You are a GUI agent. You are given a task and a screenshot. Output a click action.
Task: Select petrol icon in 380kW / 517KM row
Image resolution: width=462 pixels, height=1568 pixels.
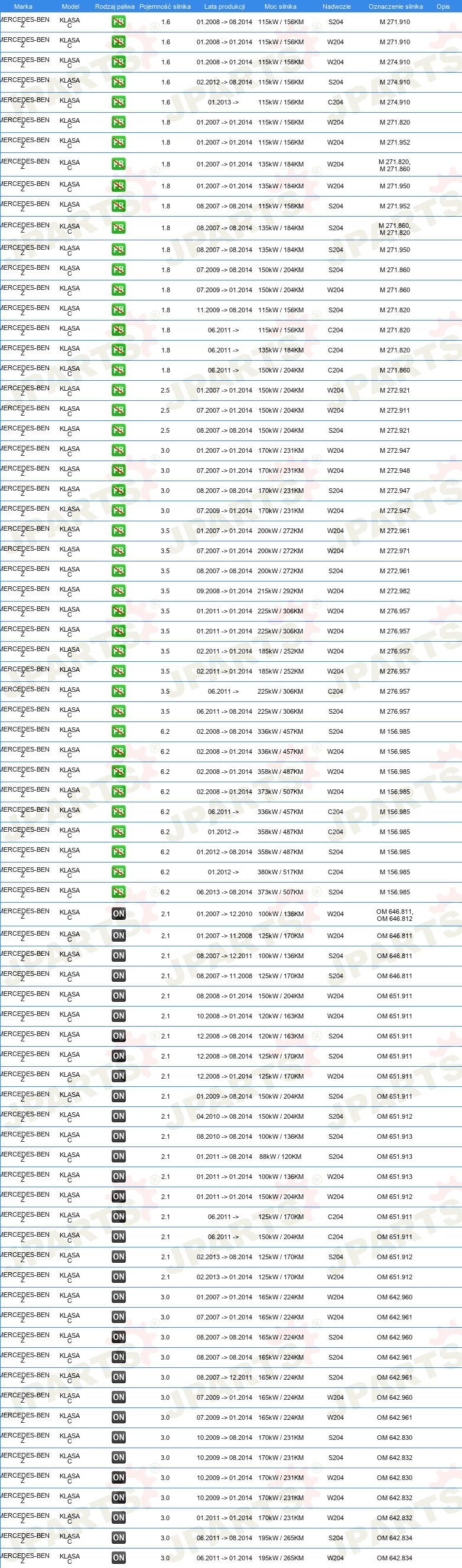click(x=118, y=873)
